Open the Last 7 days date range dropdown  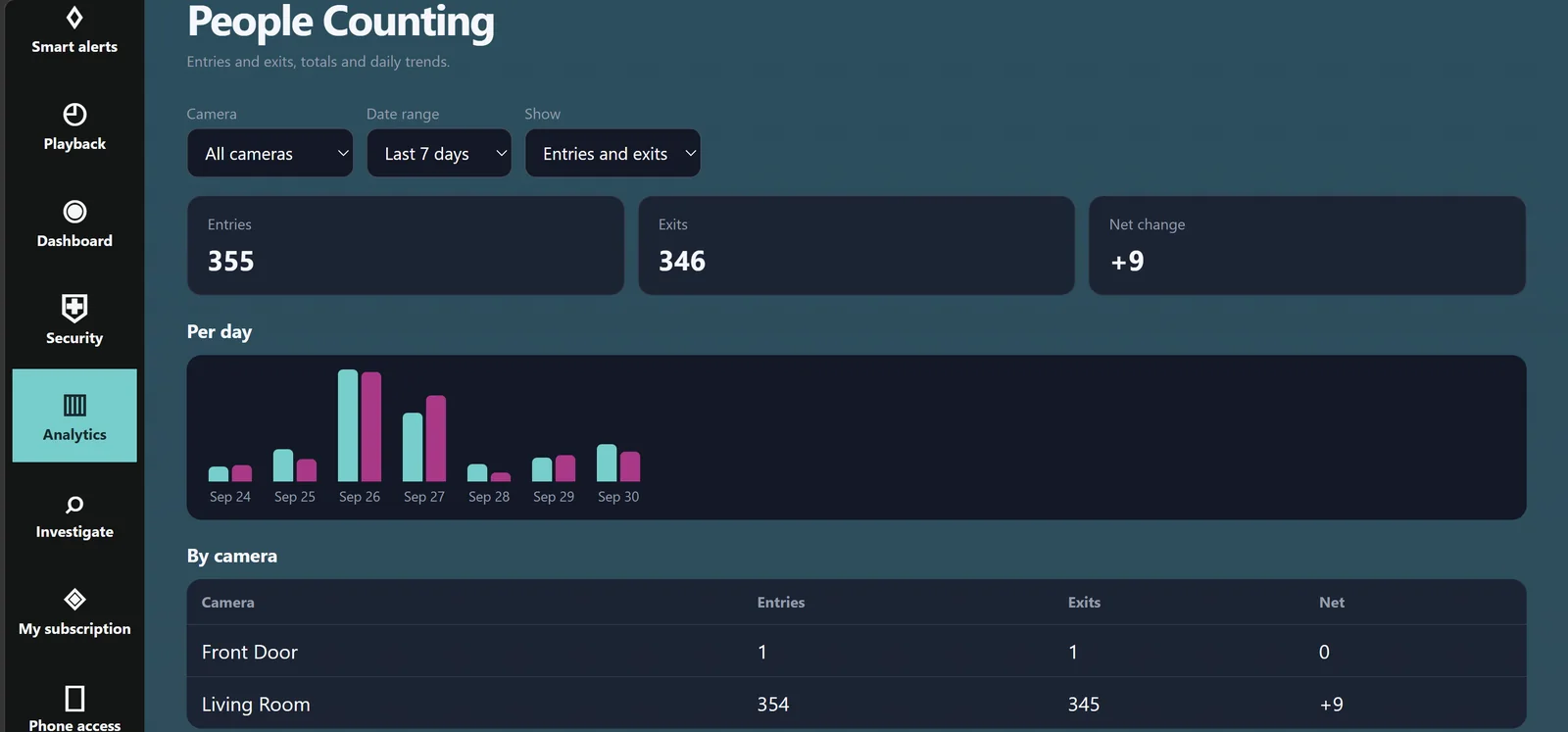tap(439, 154)
